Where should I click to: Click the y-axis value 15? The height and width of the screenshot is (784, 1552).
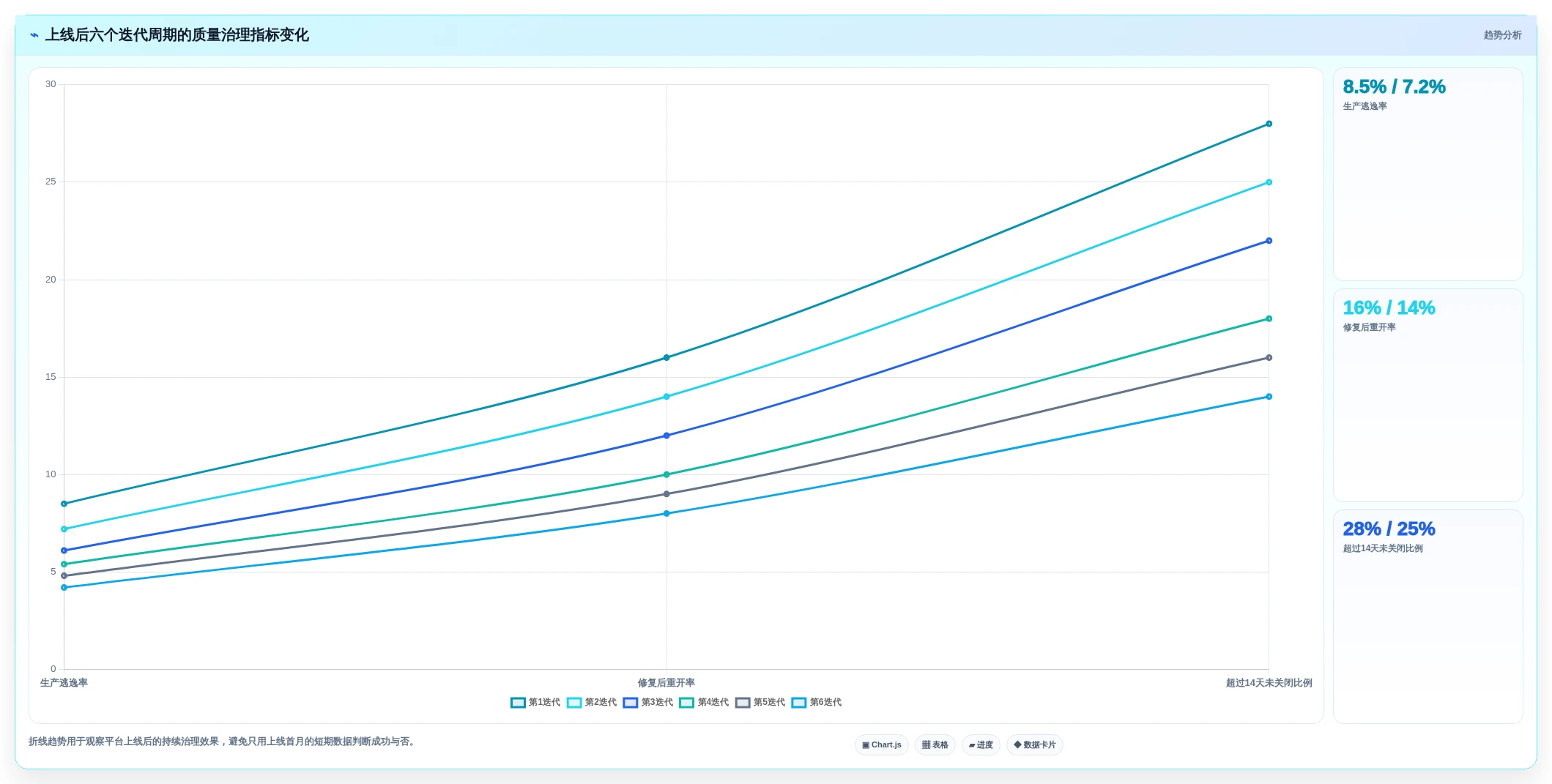[x=51, y=377]
